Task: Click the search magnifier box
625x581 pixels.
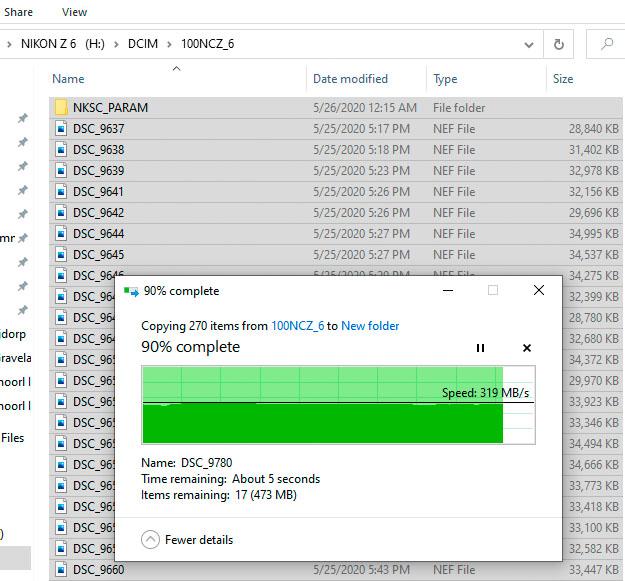Action: click(x=607, y=43)
